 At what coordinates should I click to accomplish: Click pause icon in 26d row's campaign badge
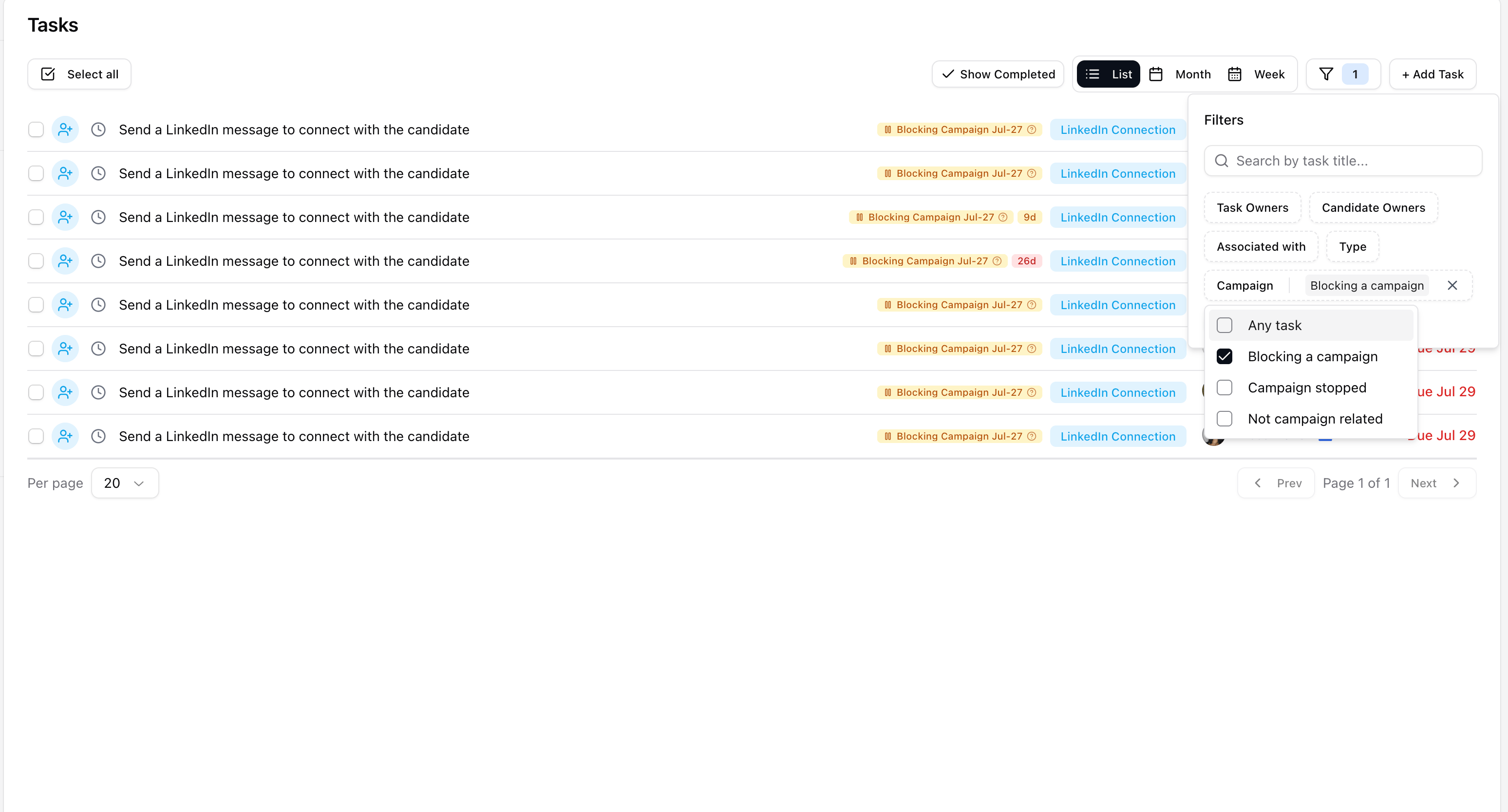click(853, 261)
